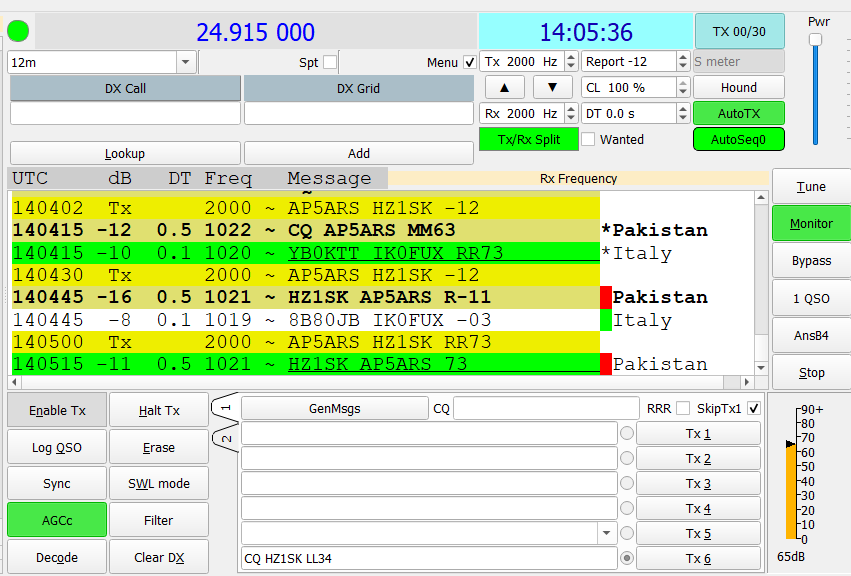Select the Tx 3 radio button

(x=627, y=483)
